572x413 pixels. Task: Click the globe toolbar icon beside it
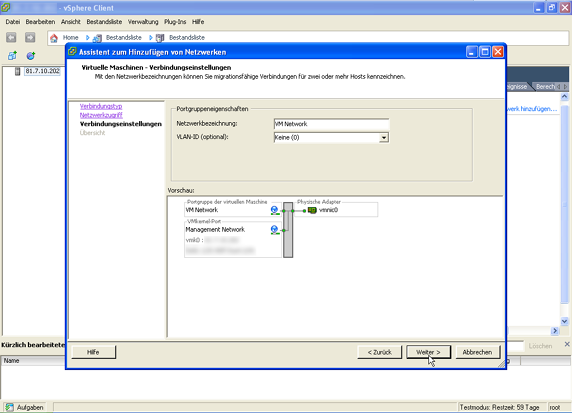[31, 55]
